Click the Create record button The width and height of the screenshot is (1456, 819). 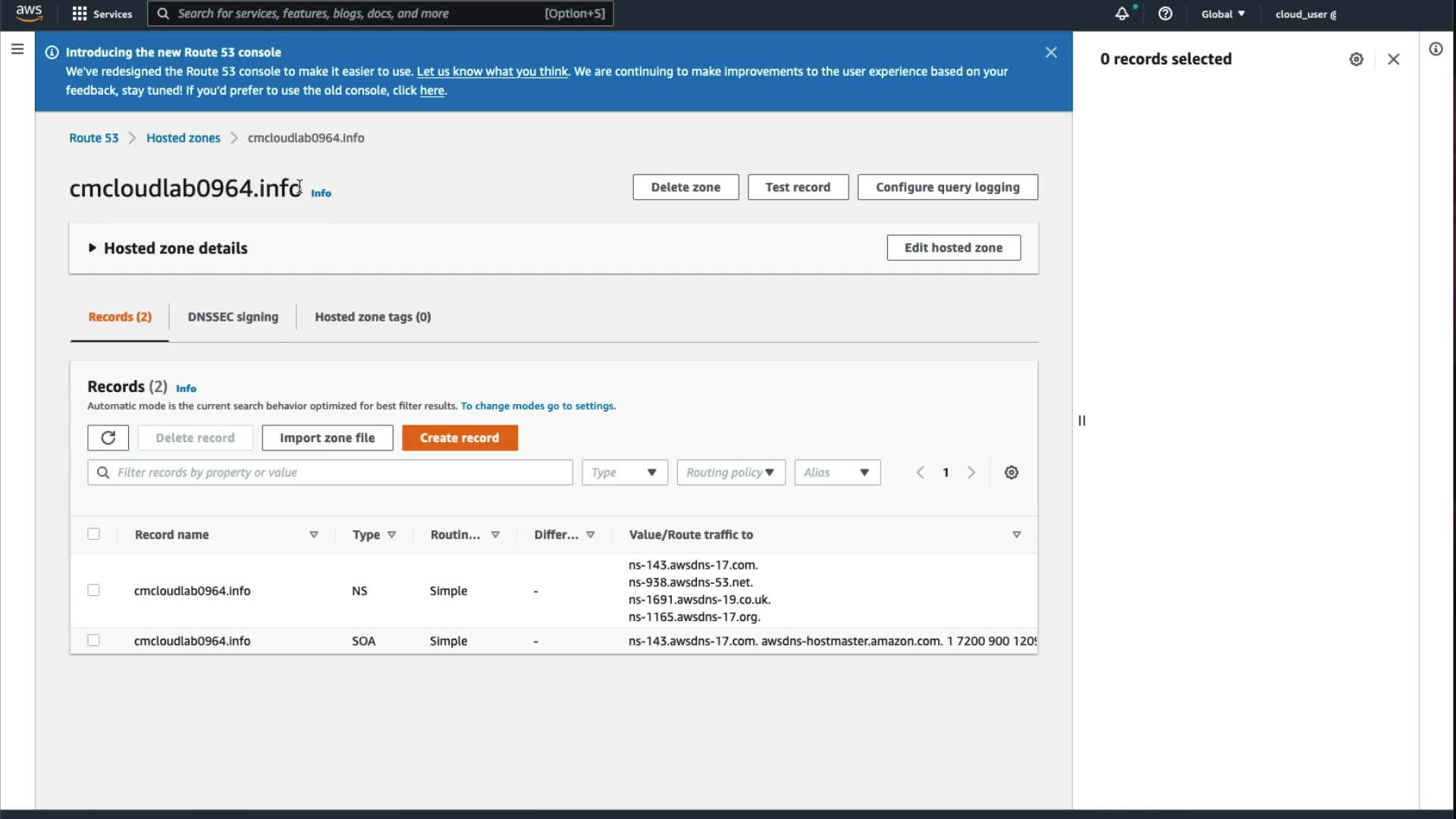(x=460, y=438)
